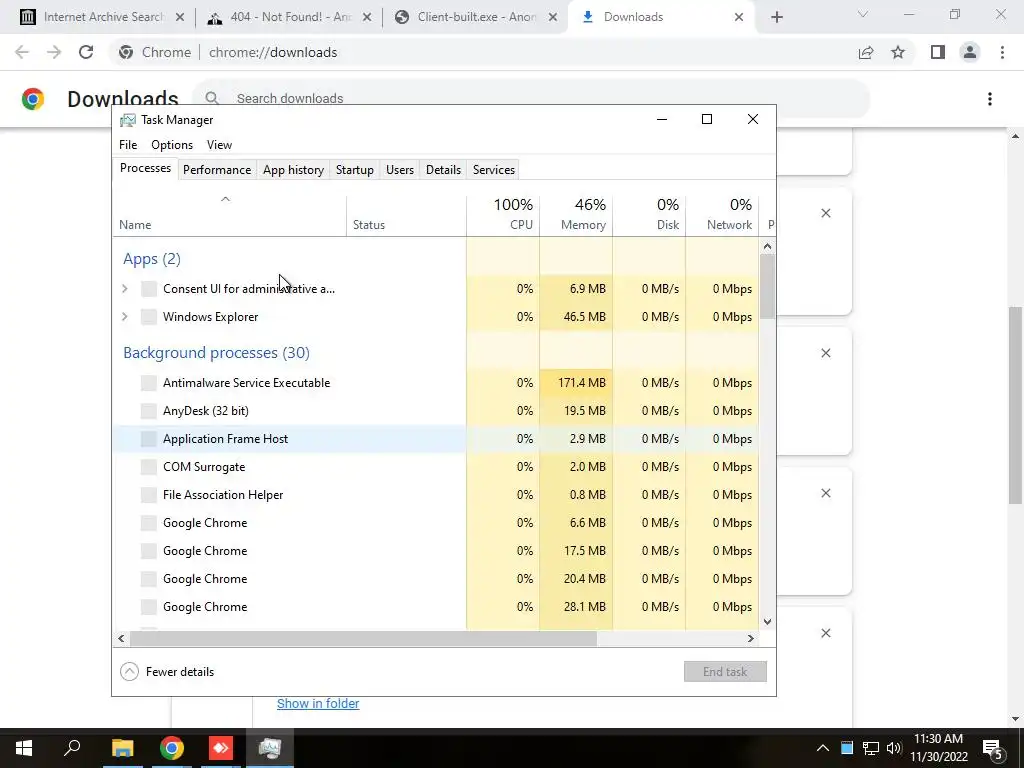Open File Explorer from taskbar
Image resolution: width=1024 pixels, height=768 pixels.
coord(122,748)
